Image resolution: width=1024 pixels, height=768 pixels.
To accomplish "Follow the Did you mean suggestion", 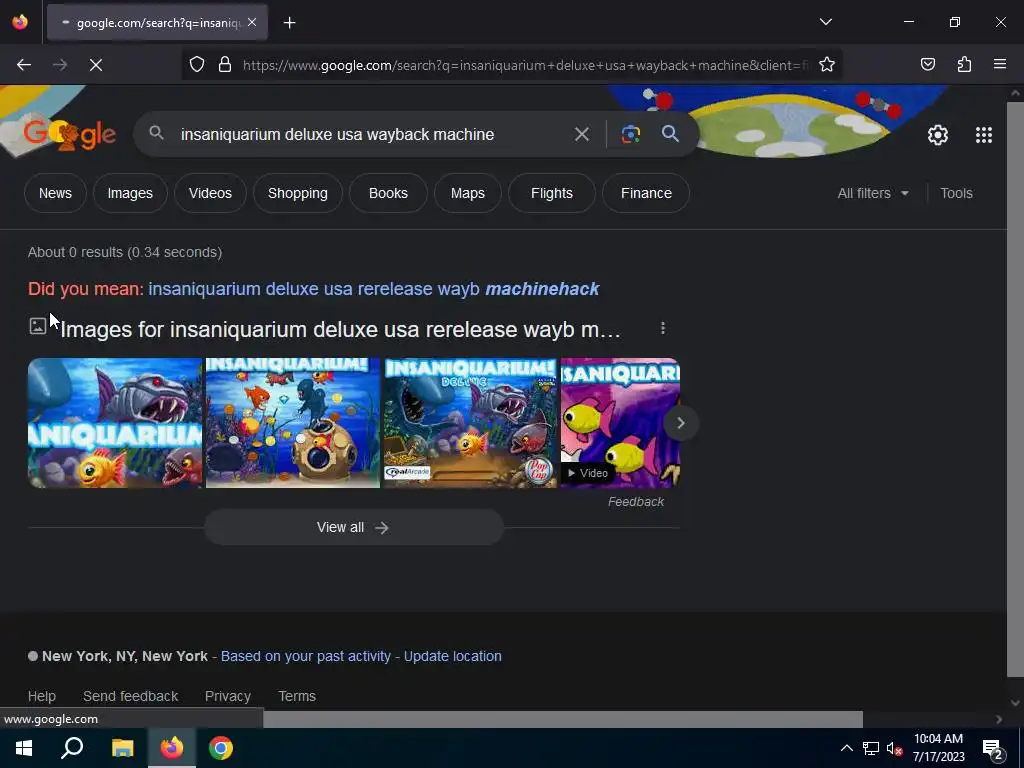I will (x=374, y=289).
